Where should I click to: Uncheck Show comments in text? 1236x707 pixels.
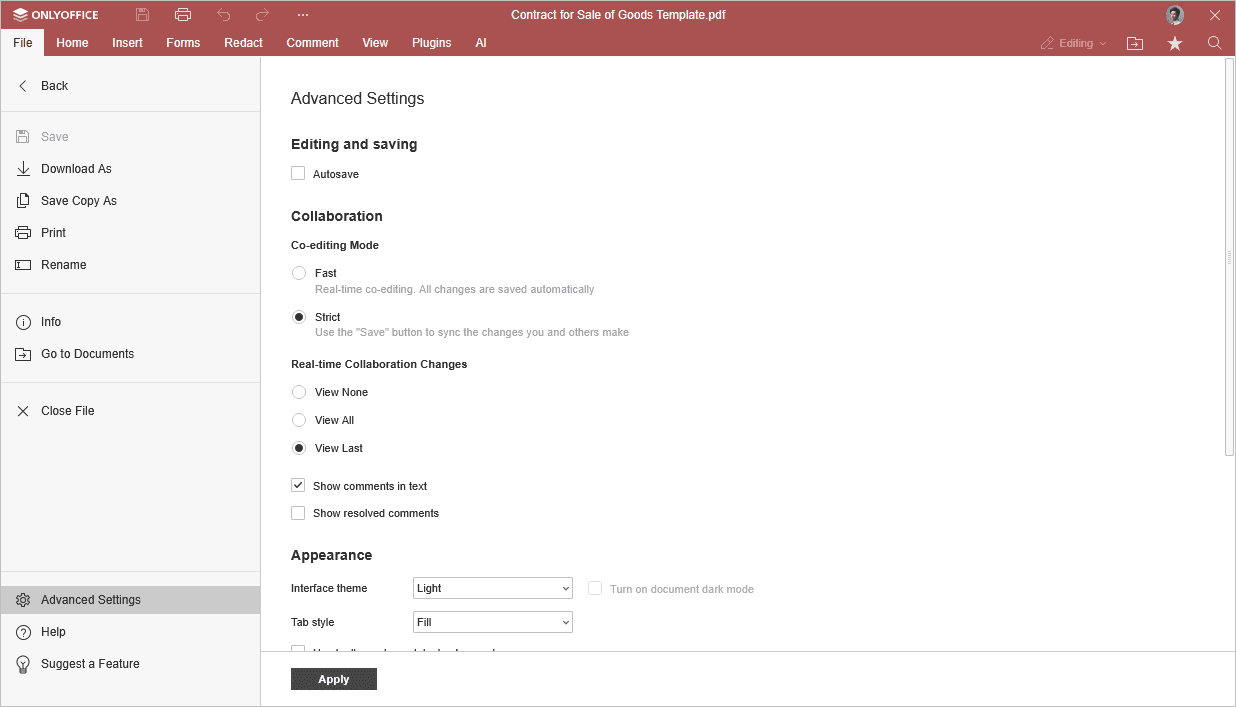298,486
